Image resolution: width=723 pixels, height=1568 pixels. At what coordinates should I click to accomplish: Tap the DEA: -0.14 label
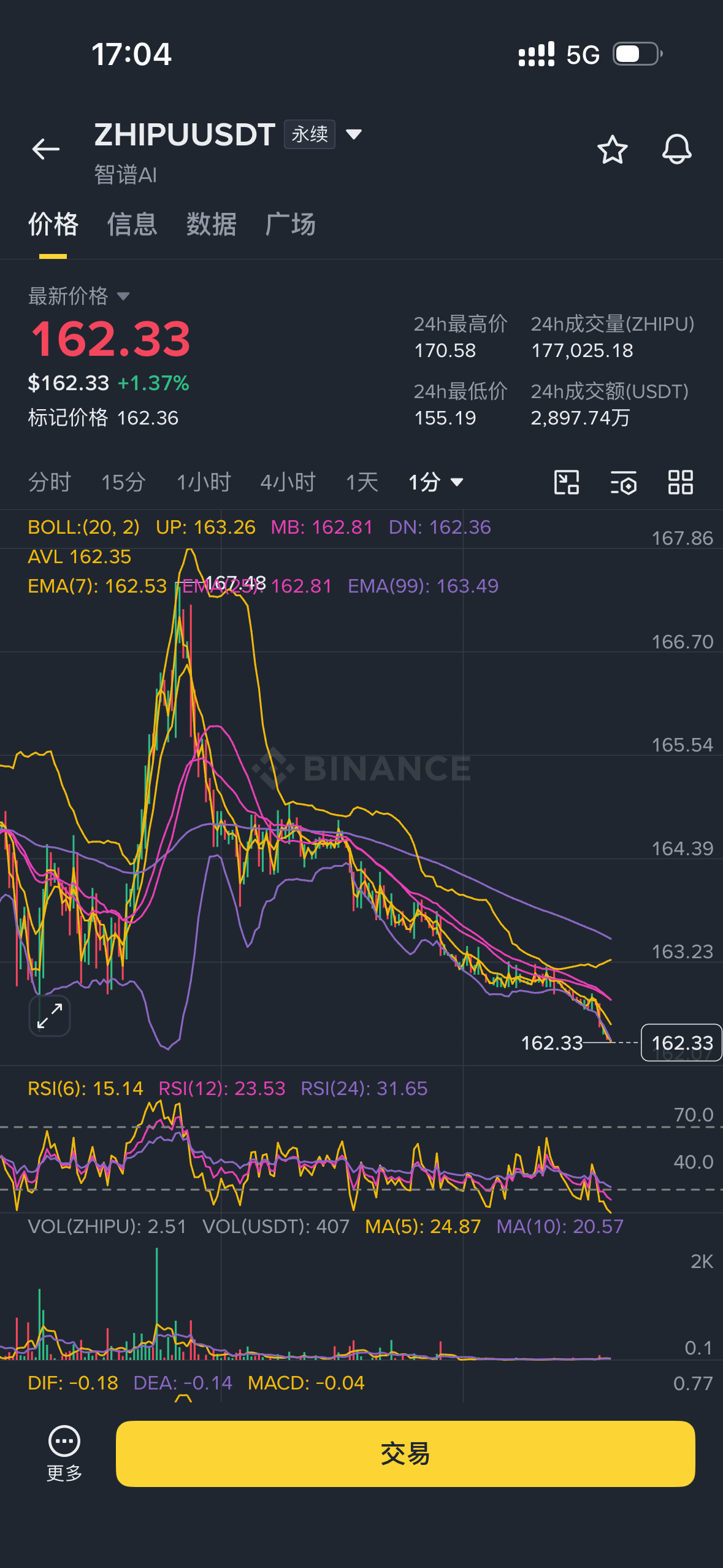pyautogui.click(x=183, y=1383)
